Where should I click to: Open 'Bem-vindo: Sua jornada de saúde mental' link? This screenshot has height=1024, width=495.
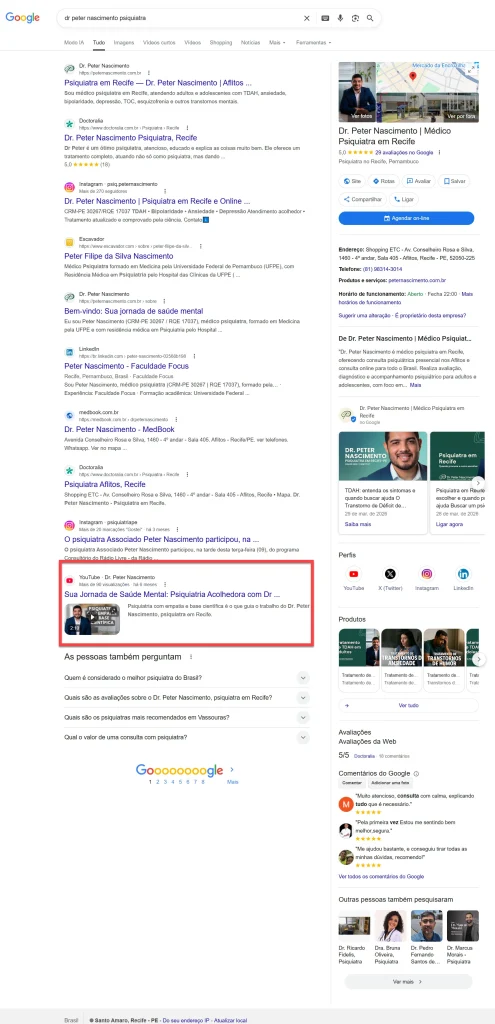(x=133, y=312)
